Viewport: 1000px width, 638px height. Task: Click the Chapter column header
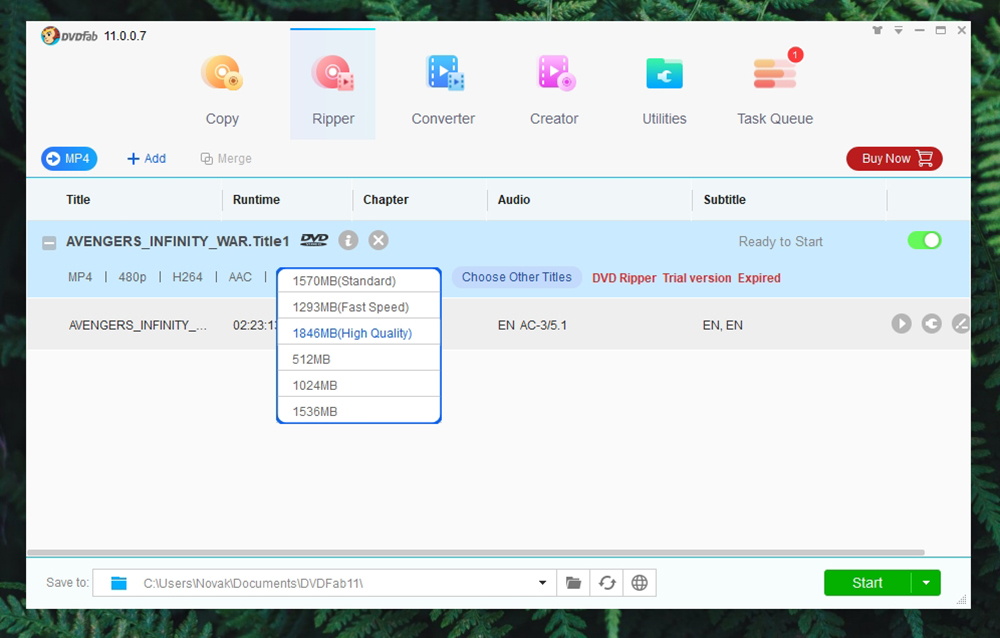pos(386,200)
